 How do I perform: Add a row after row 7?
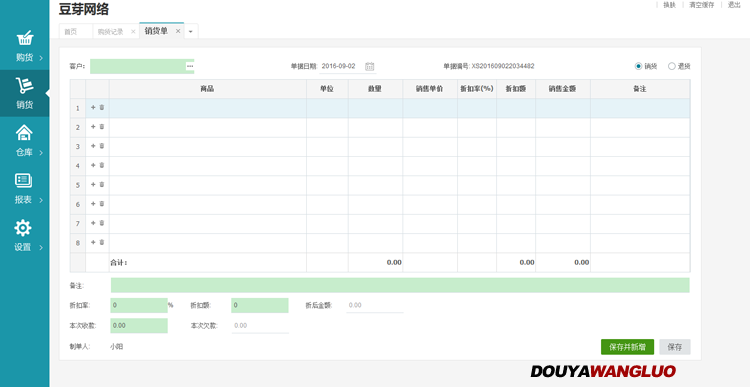point(93,223)
